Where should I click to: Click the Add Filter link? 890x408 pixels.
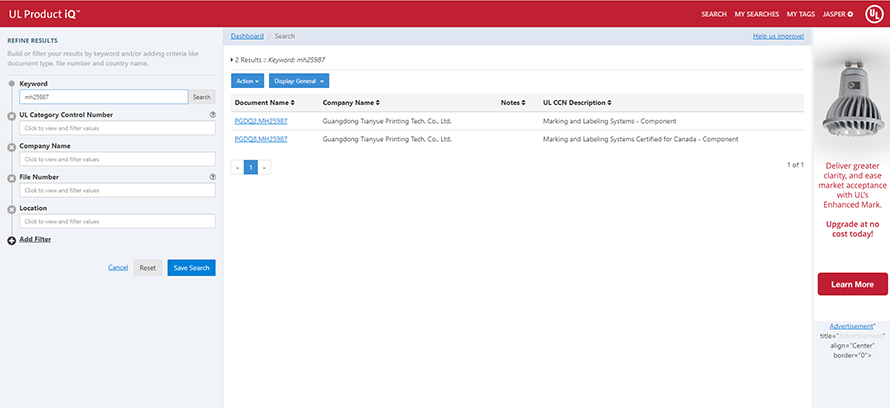[x=35, y=239]
